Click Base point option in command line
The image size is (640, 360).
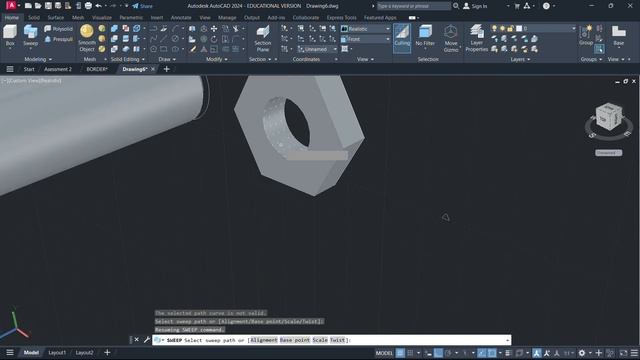[x=295, y=340]
